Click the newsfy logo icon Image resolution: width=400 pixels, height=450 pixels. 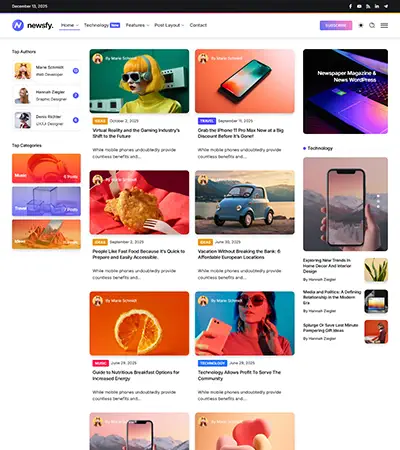click(x=18, y=25)
